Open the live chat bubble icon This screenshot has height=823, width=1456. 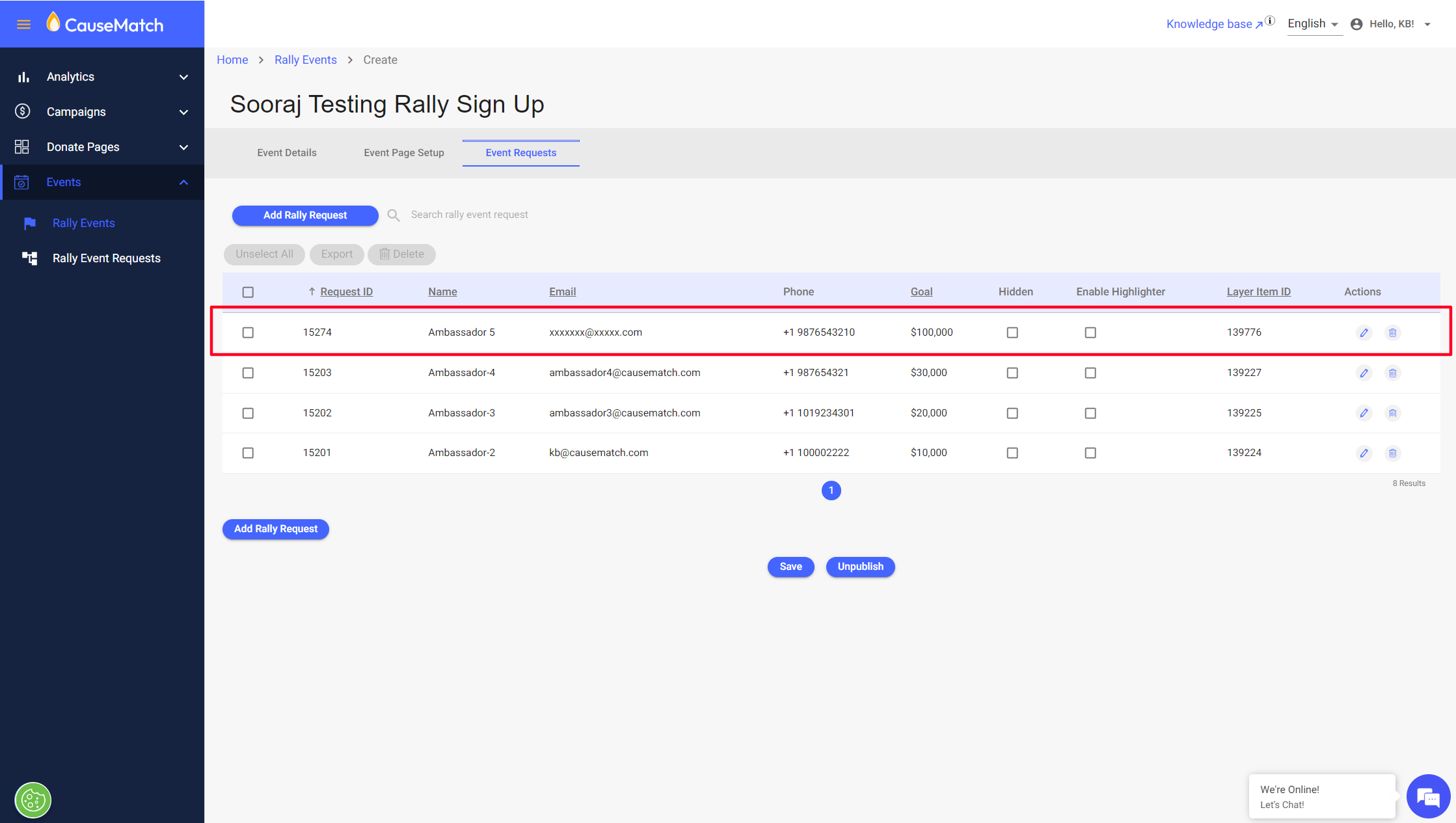click(x=1427, y=796)
